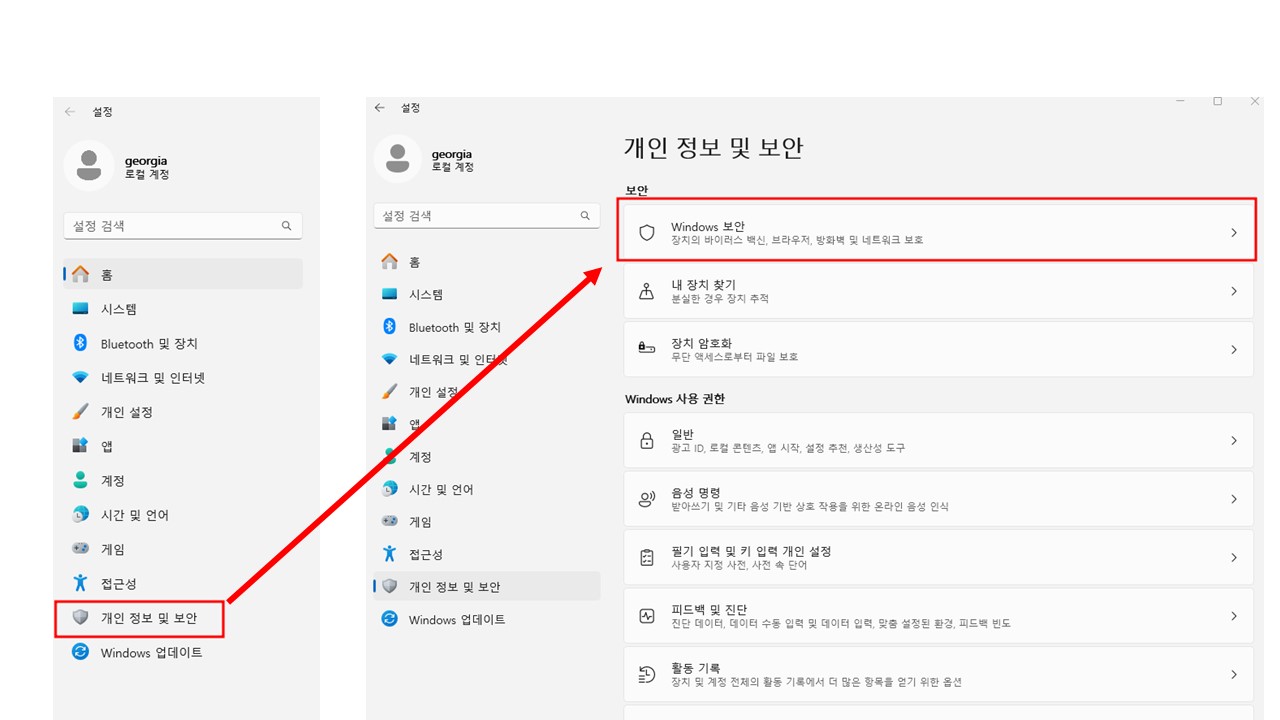This screenshot has height=720, width=1280.
Task: Click search magnifier in left window search box
Action: tap(286, 226)
